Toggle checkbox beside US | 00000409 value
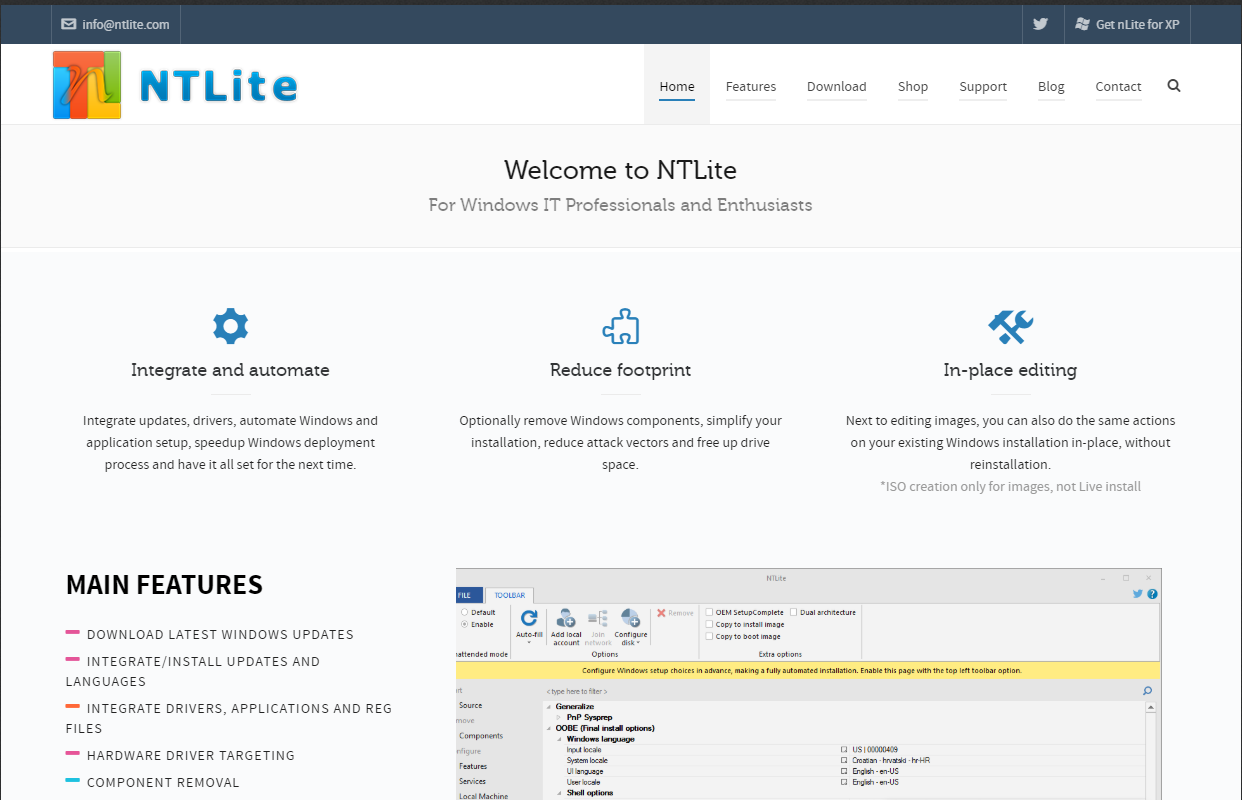The width and height of the screenshot is (1242, 800). pyautogui.click(x=844, y=749)
